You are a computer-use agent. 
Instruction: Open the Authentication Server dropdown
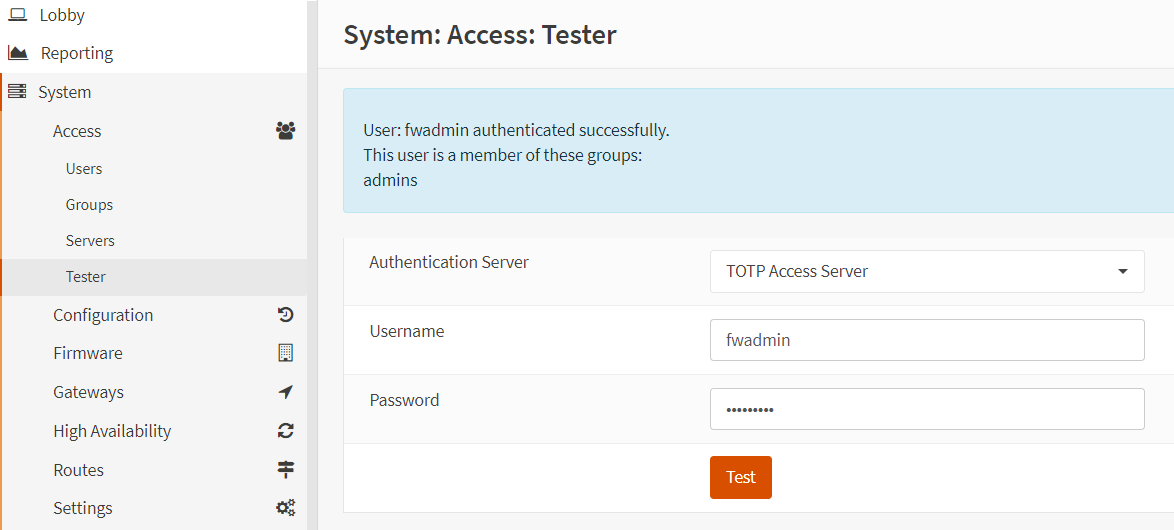(926, 272)
